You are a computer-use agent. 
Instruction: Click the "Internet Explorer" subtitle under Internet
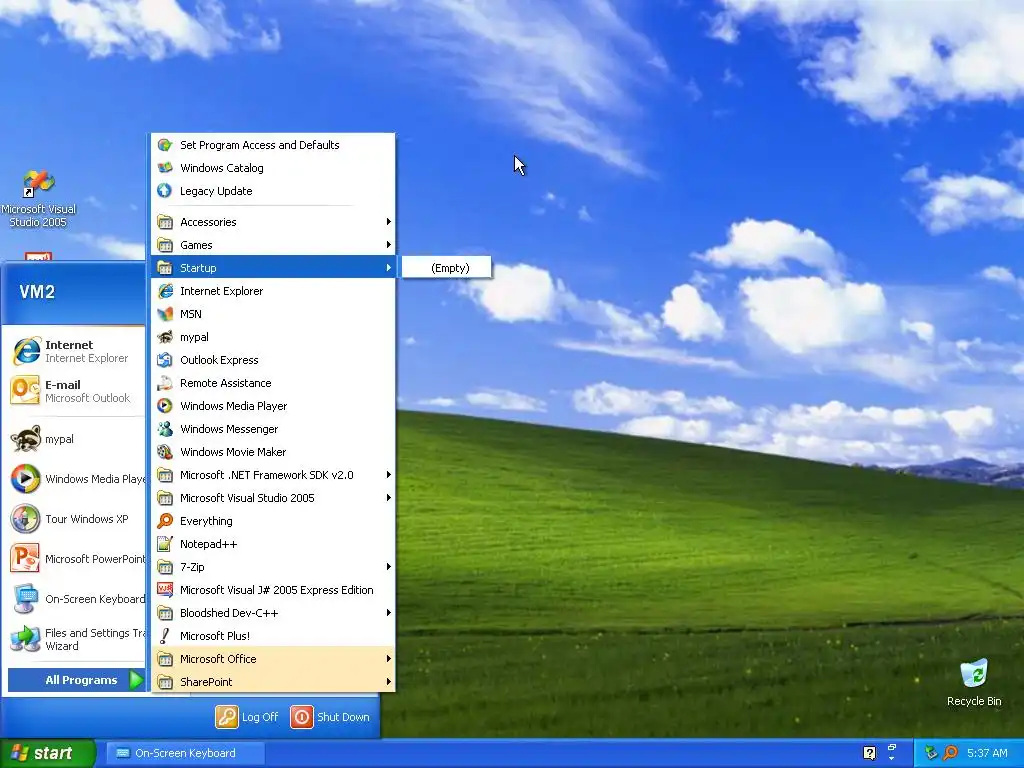87,358
